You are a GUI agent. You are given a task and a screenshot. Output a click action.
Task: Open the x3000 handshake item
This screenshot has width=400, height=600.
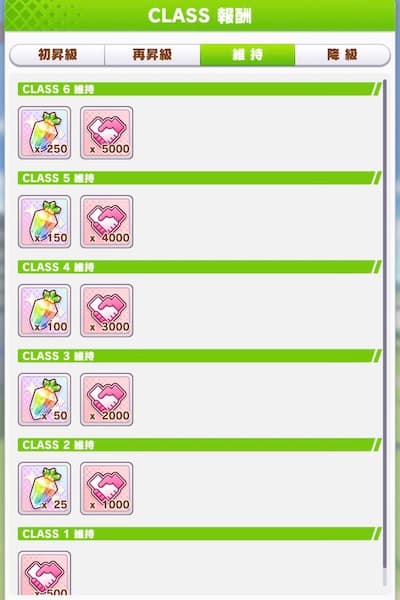(107, 311)
